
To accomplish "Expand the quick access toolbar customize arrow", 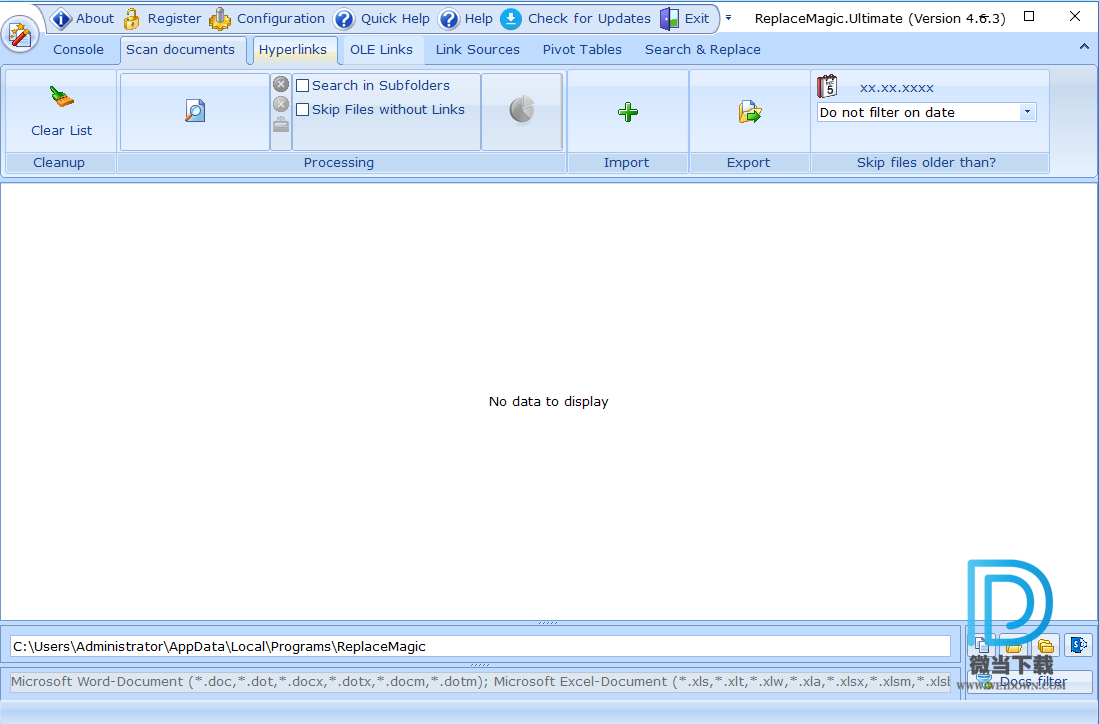I will [x=728, y=18].
